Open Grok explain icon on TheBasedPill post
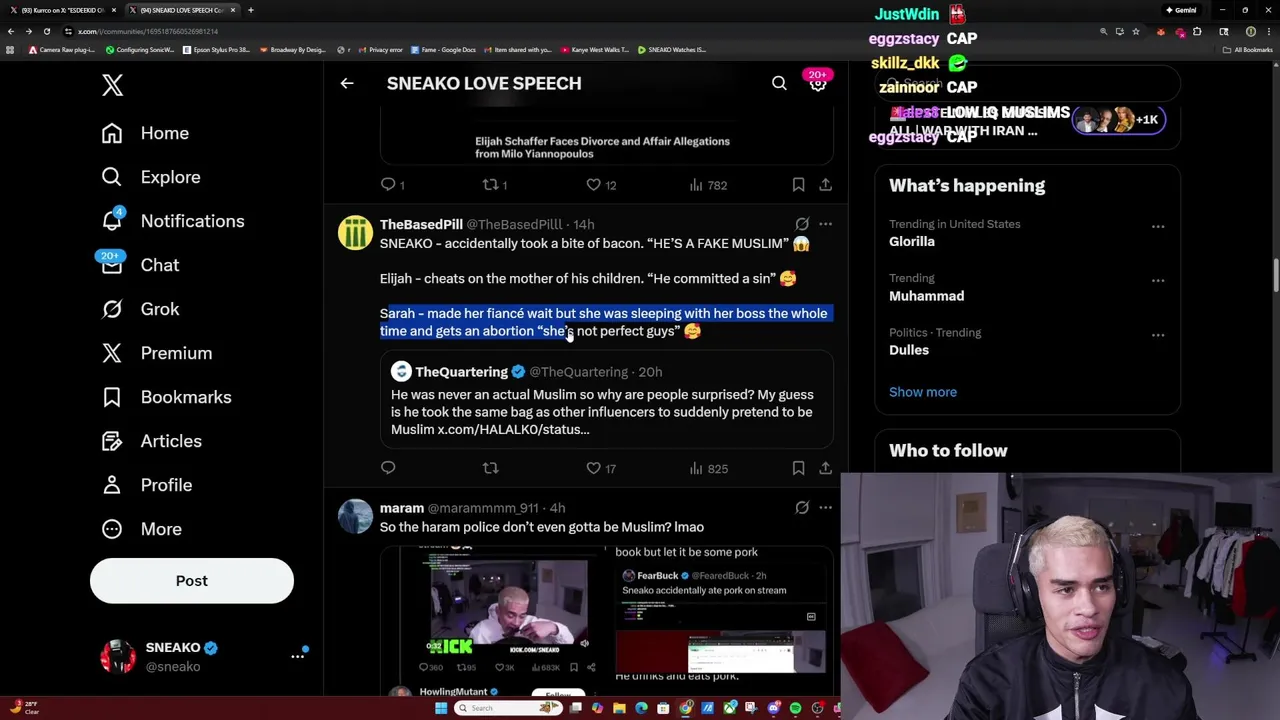1280x720 pixels. (802, 224)
